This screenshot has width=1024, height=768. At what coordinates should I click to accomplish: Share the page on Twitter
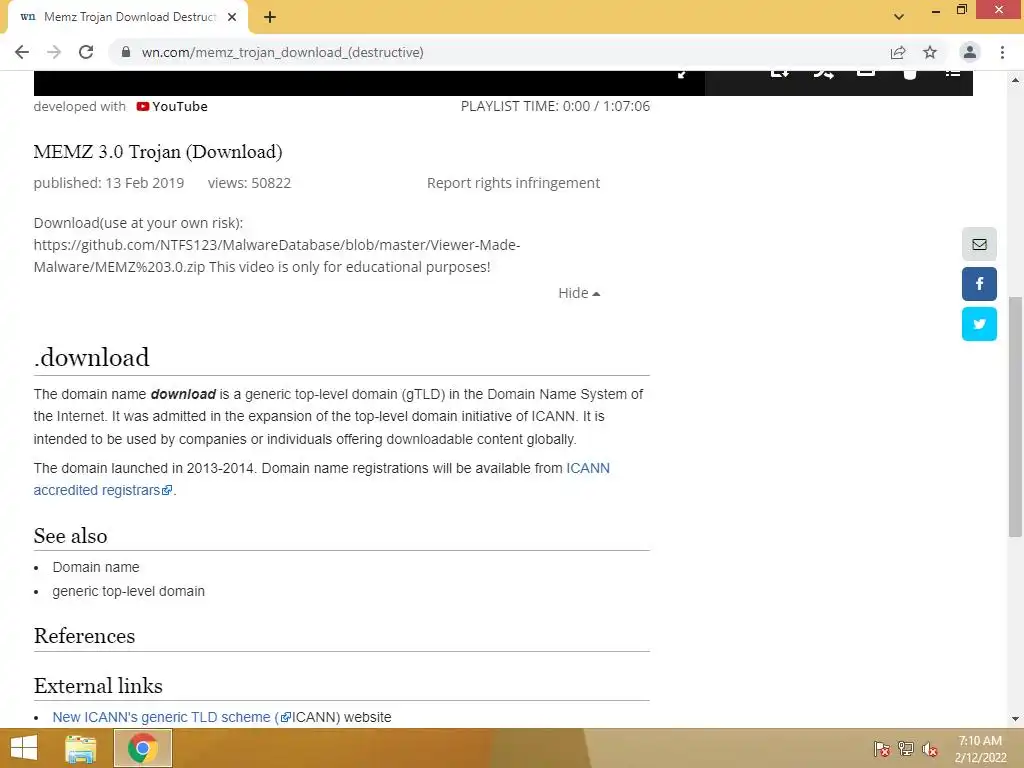(x=979, y=324)
